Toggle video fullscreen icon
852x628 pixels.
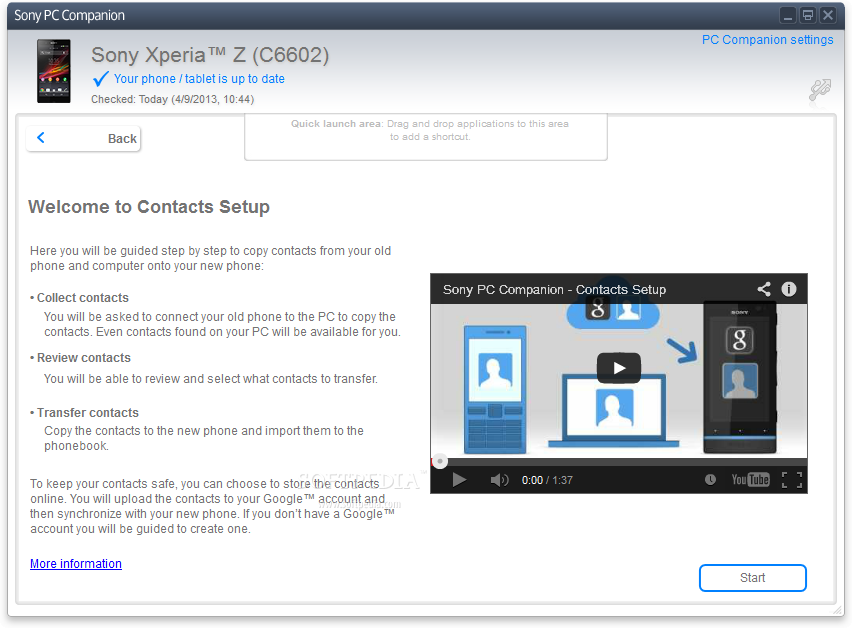coord(792,480)
